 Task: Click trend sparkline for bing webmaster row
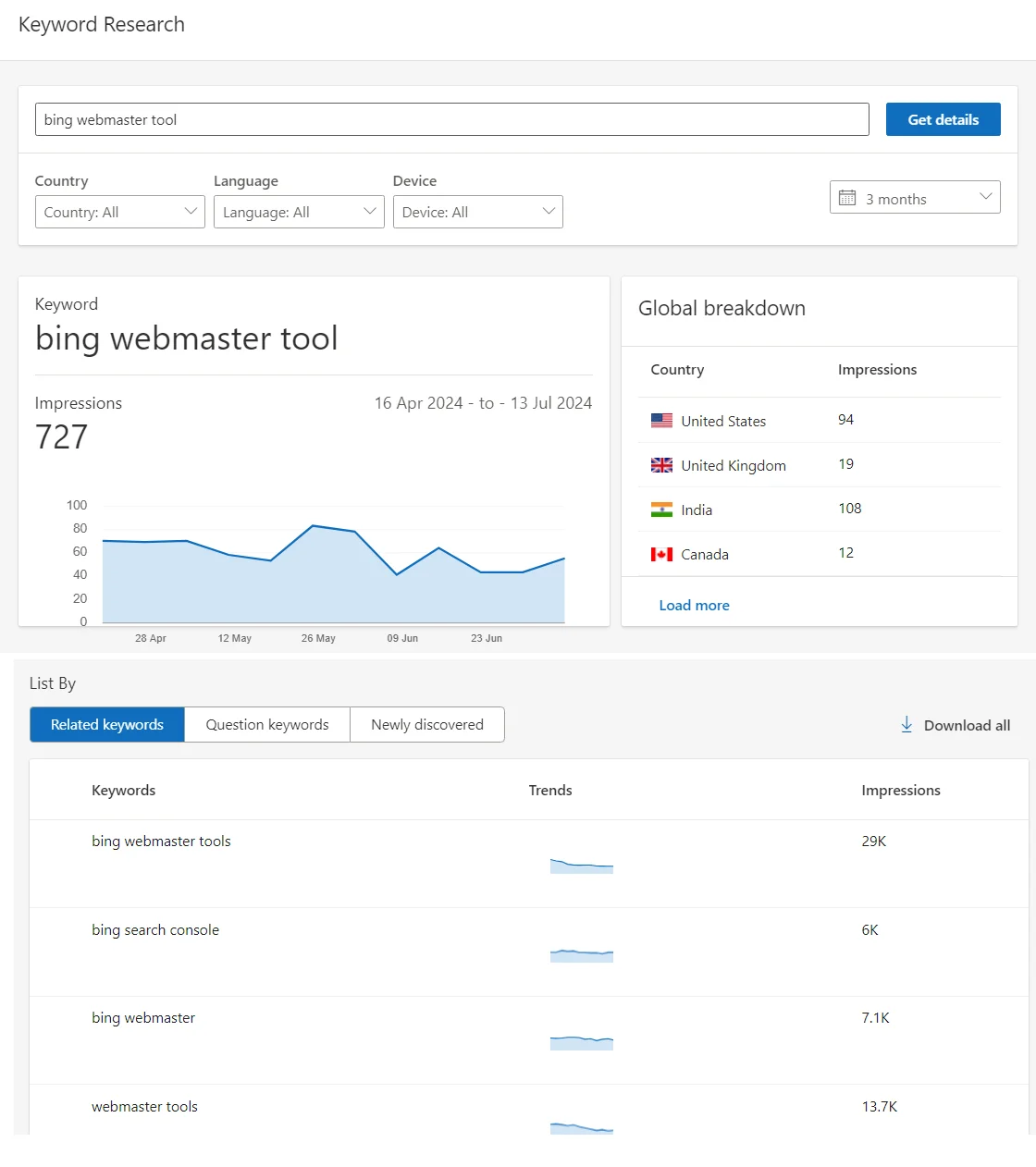[x=582, y=1043]
